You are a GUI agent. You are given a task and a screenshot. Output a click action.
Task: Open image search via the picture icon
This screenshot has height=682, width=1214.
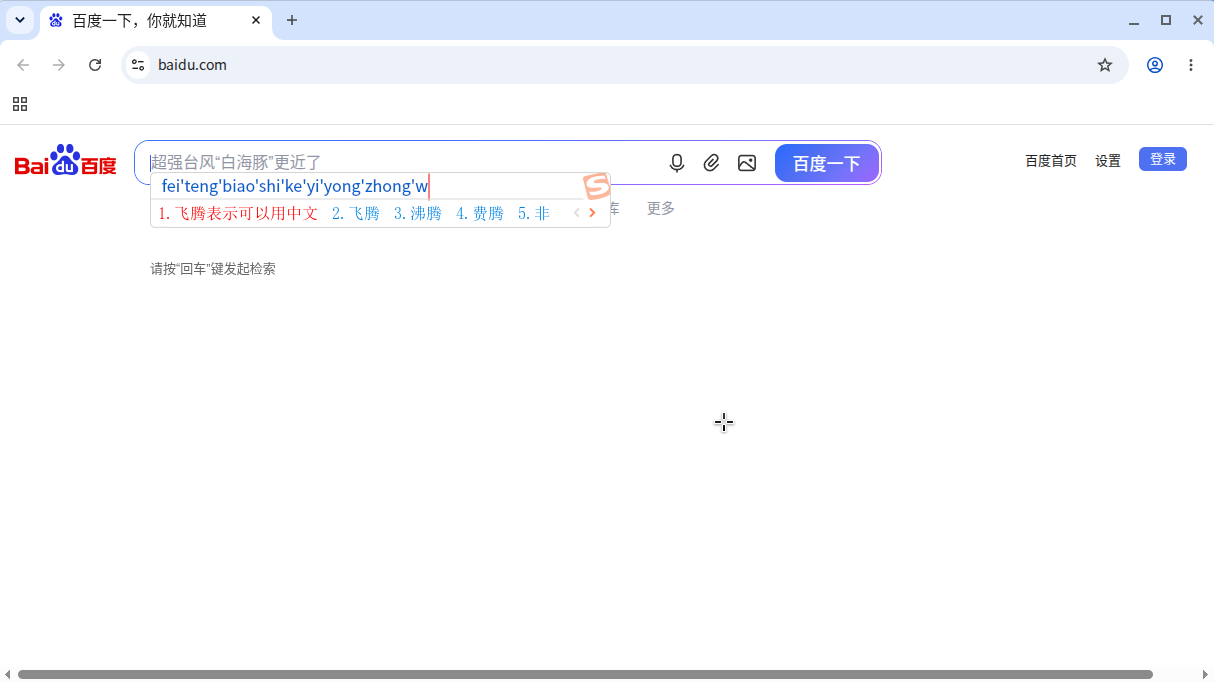[747, 163]
